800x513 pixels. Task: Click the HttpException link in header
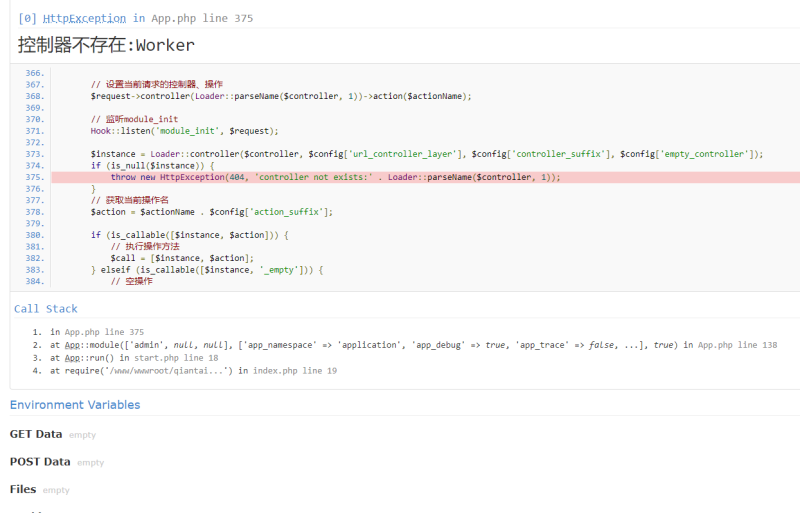pyautogui.click(x=84, y=18)
